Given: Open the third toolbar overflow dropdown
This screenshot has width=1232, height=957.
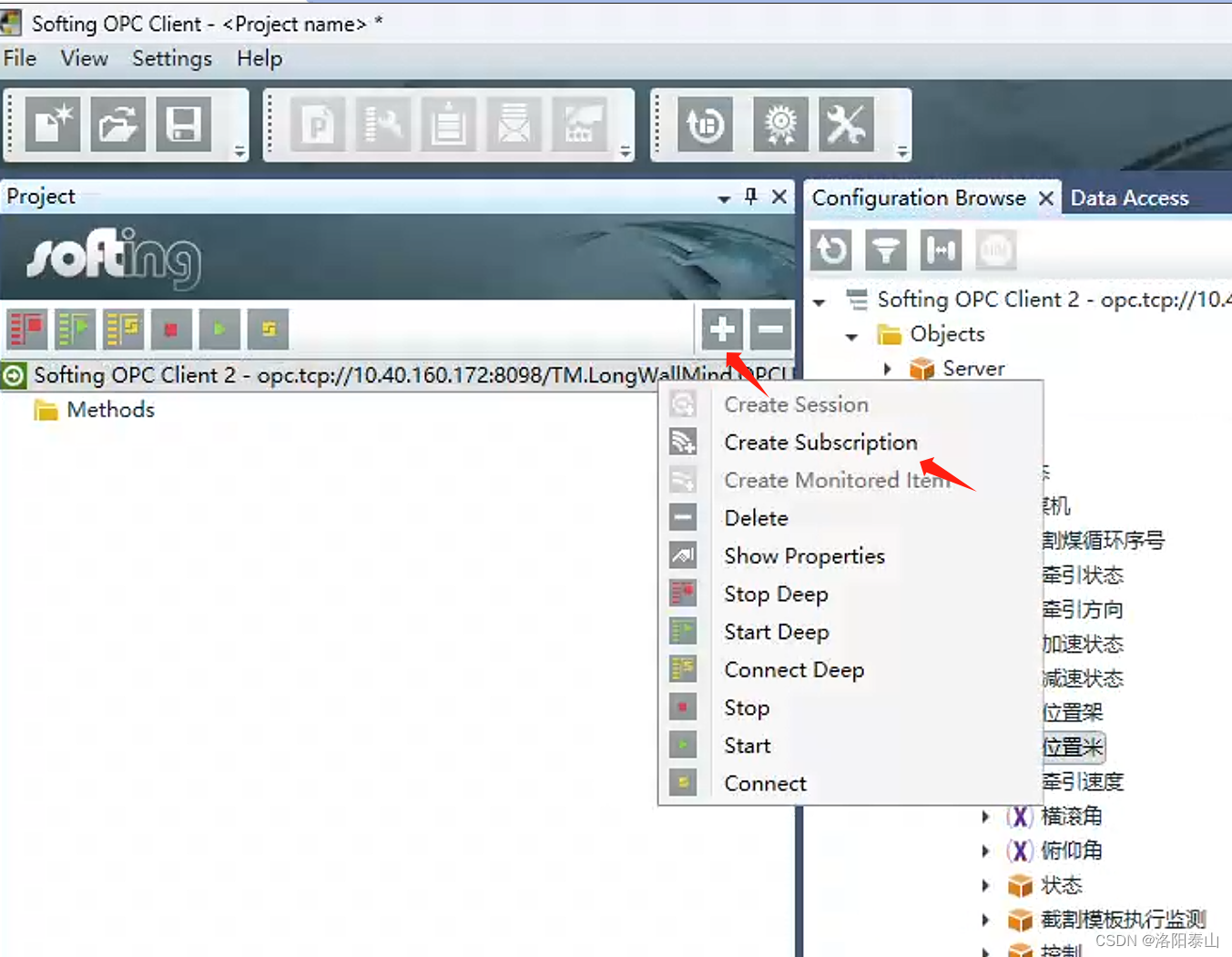Looking at the screenshot, I should (902, 151).
